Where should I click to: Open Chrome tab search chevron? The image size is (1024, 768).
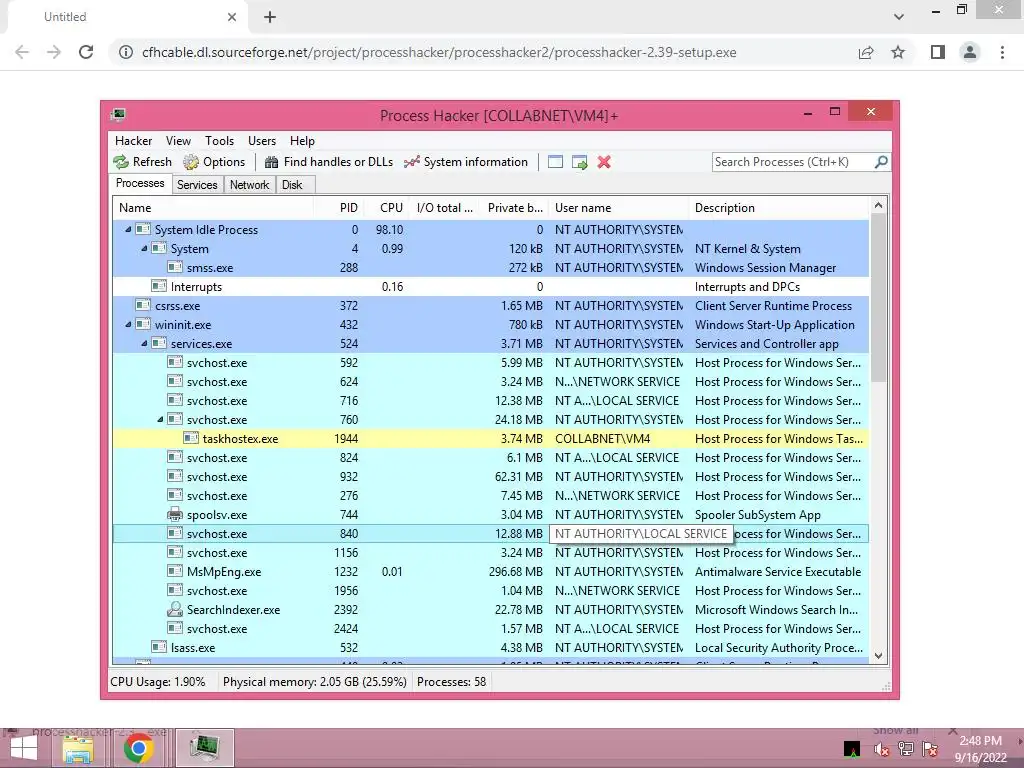[899, 17]
